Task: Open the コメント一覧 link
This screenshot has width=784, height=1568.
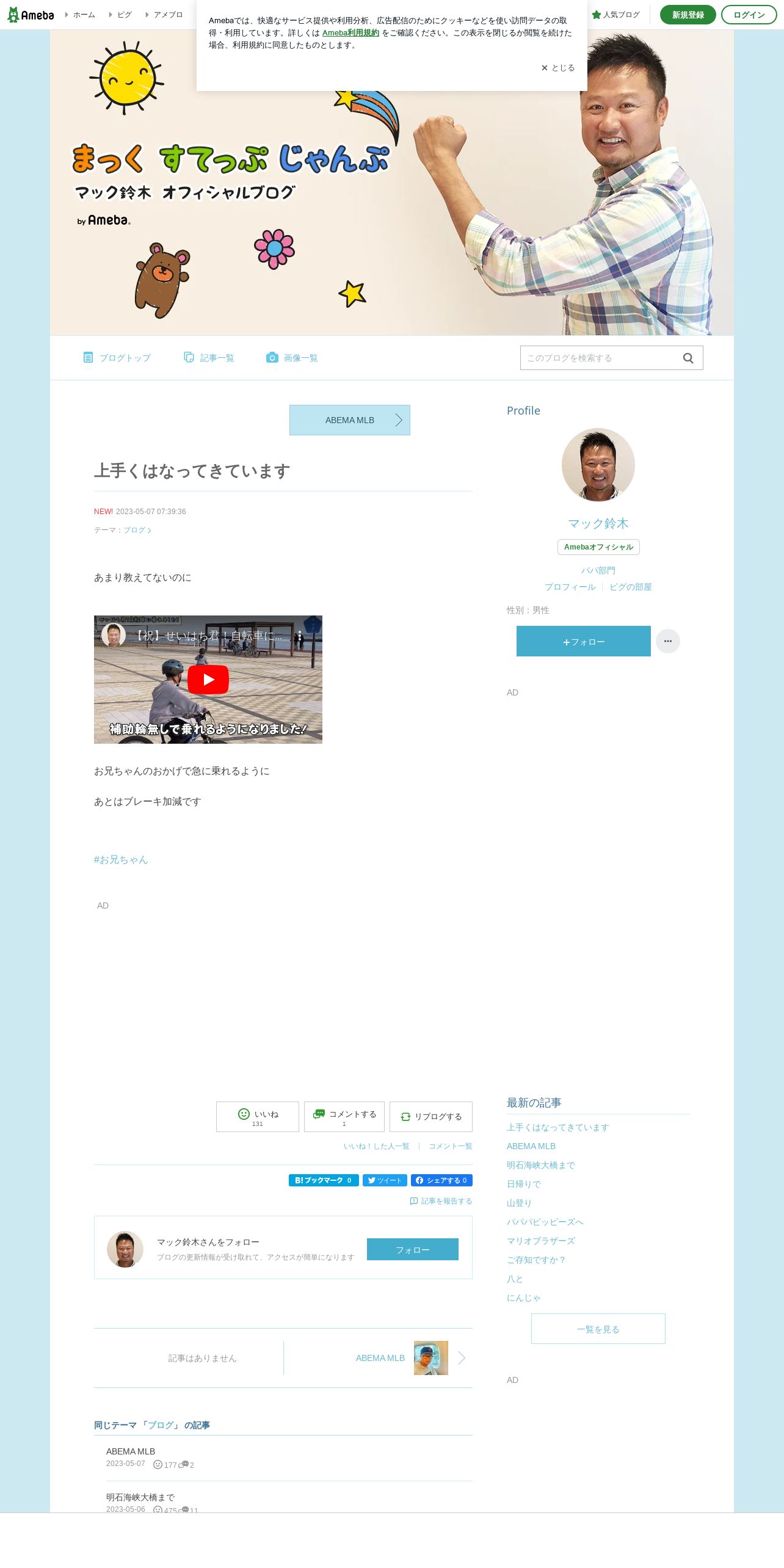Action: [x=451, y=1146]
